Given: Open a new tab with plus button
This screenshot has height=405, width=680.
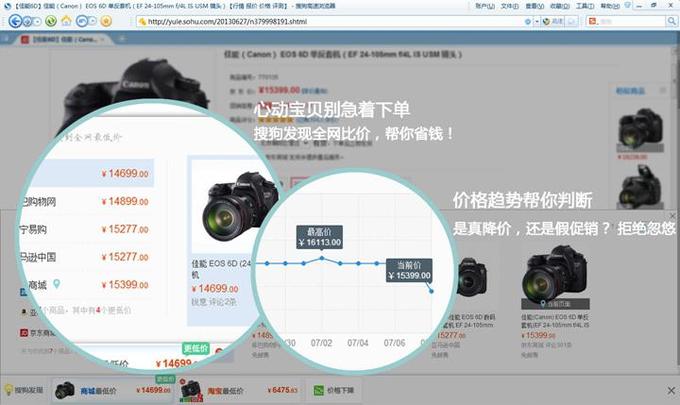Looking at the screenshot, I should tap(122, 39).
